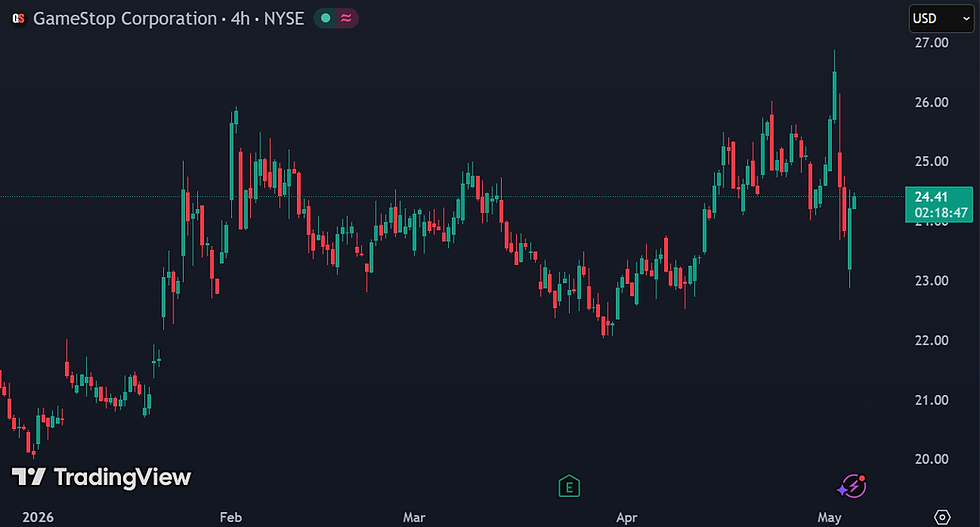Click the purple lightning events icon

pos(852,486)
